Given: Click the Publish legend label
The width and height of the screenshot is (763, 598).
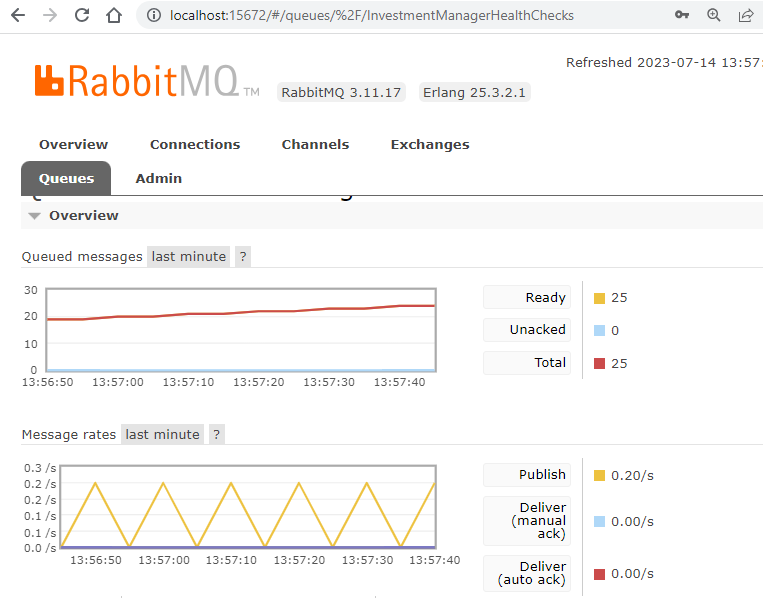Looking at the screenshot, I should [x=527, y=475].
